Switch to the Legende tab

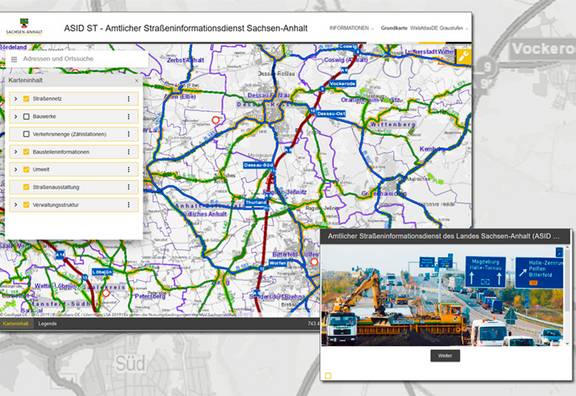coord(47,324)
